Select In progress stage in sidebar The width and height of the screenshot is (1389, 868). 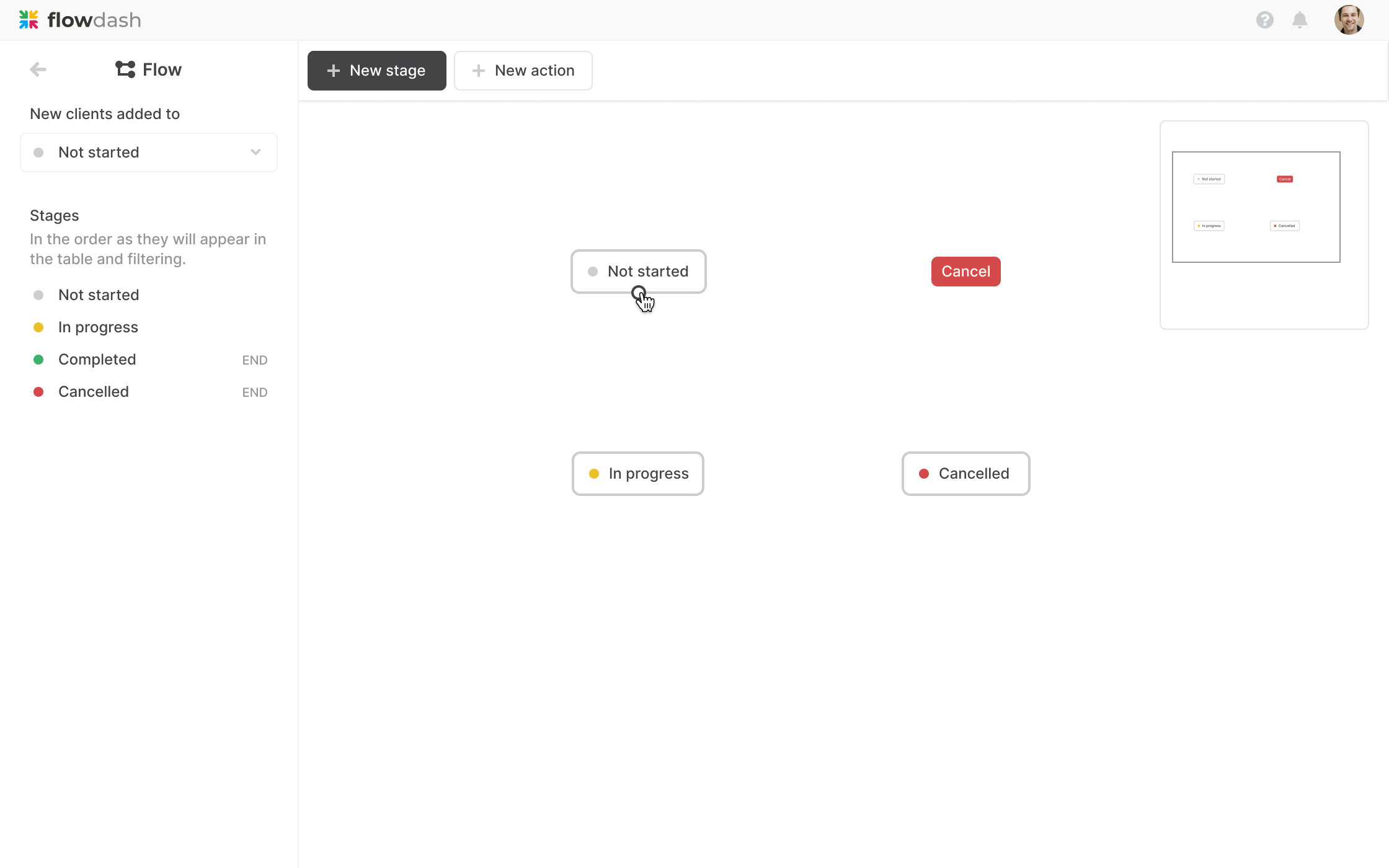click(x=98, y=327)
